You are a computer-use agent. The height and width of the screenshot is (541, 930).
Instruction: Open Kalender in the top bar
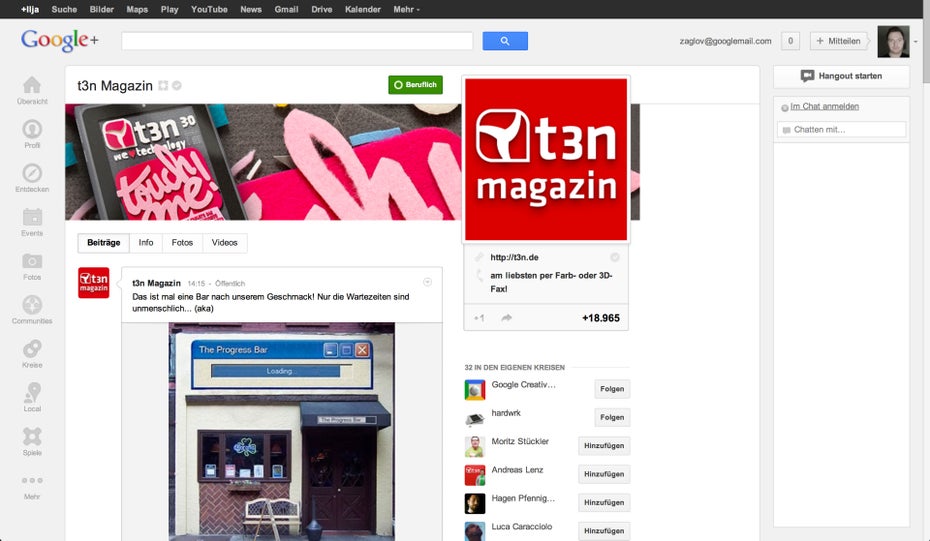click(x=363, y=9)
